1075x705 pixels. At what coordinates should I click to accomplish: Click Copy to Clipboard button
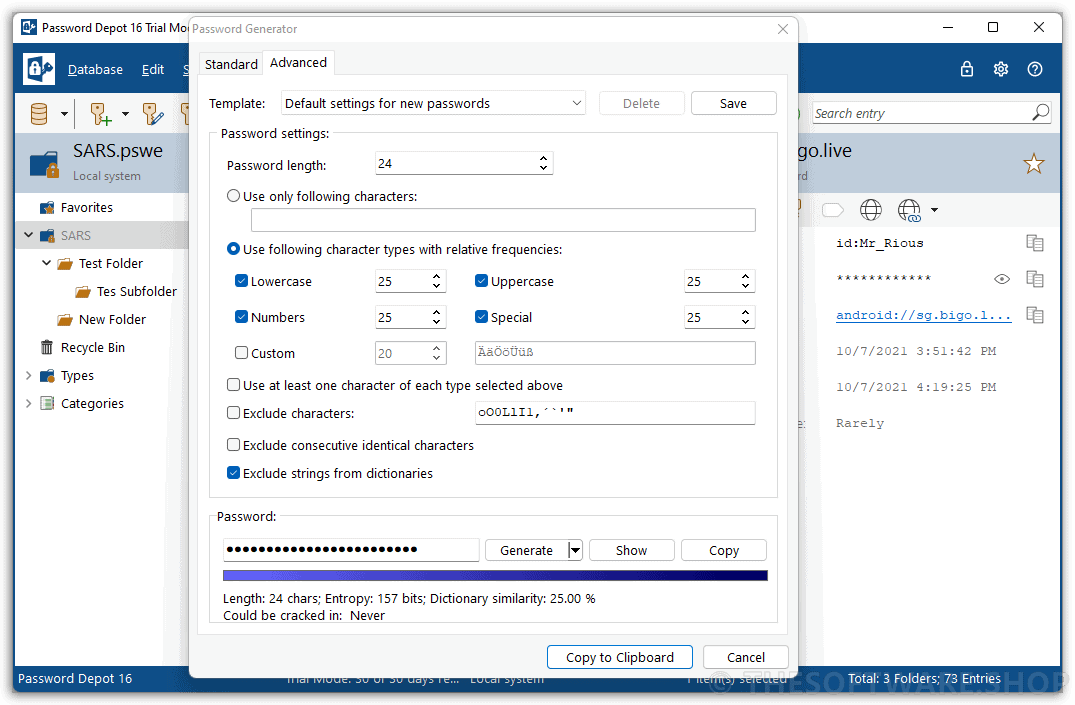pos(620,657)
